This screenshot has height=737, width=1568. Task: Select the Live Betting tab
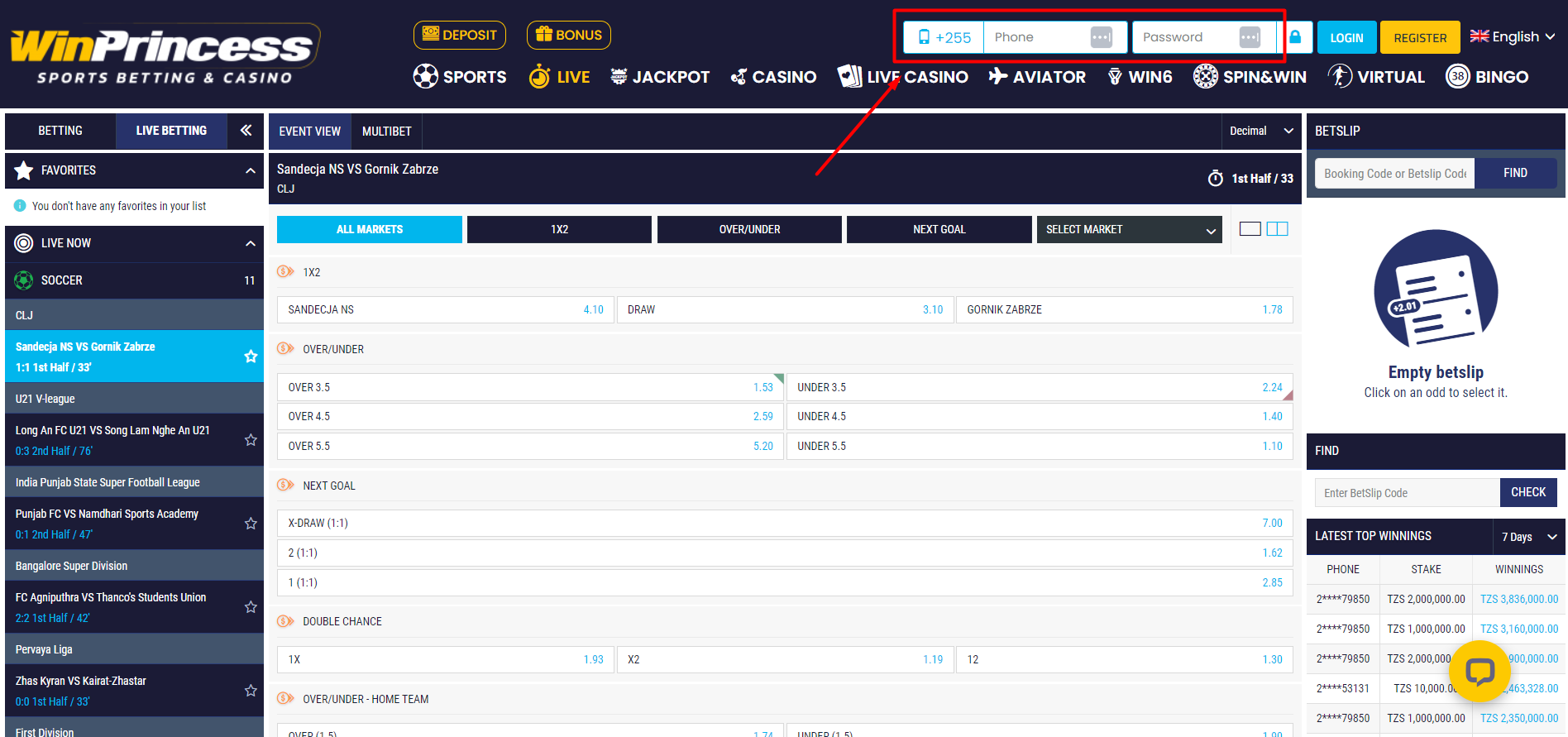click(171, 131)
